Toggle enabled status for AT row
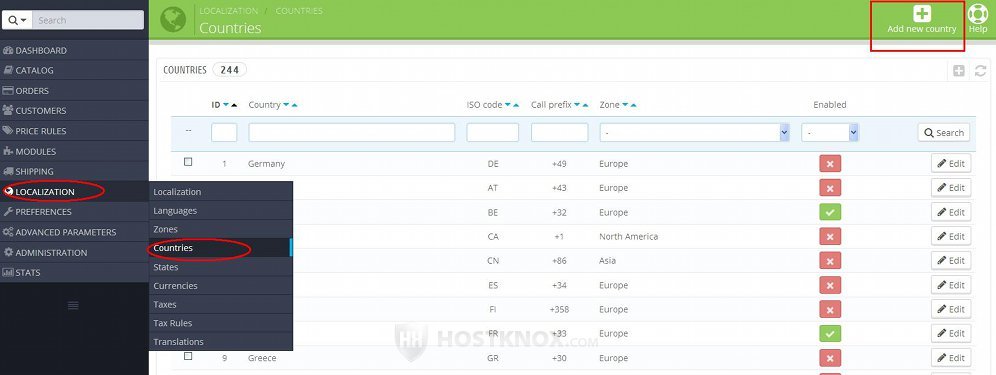The height and width of the screenshot is (375, 996). pyautogui.click(x=830, y=188)
